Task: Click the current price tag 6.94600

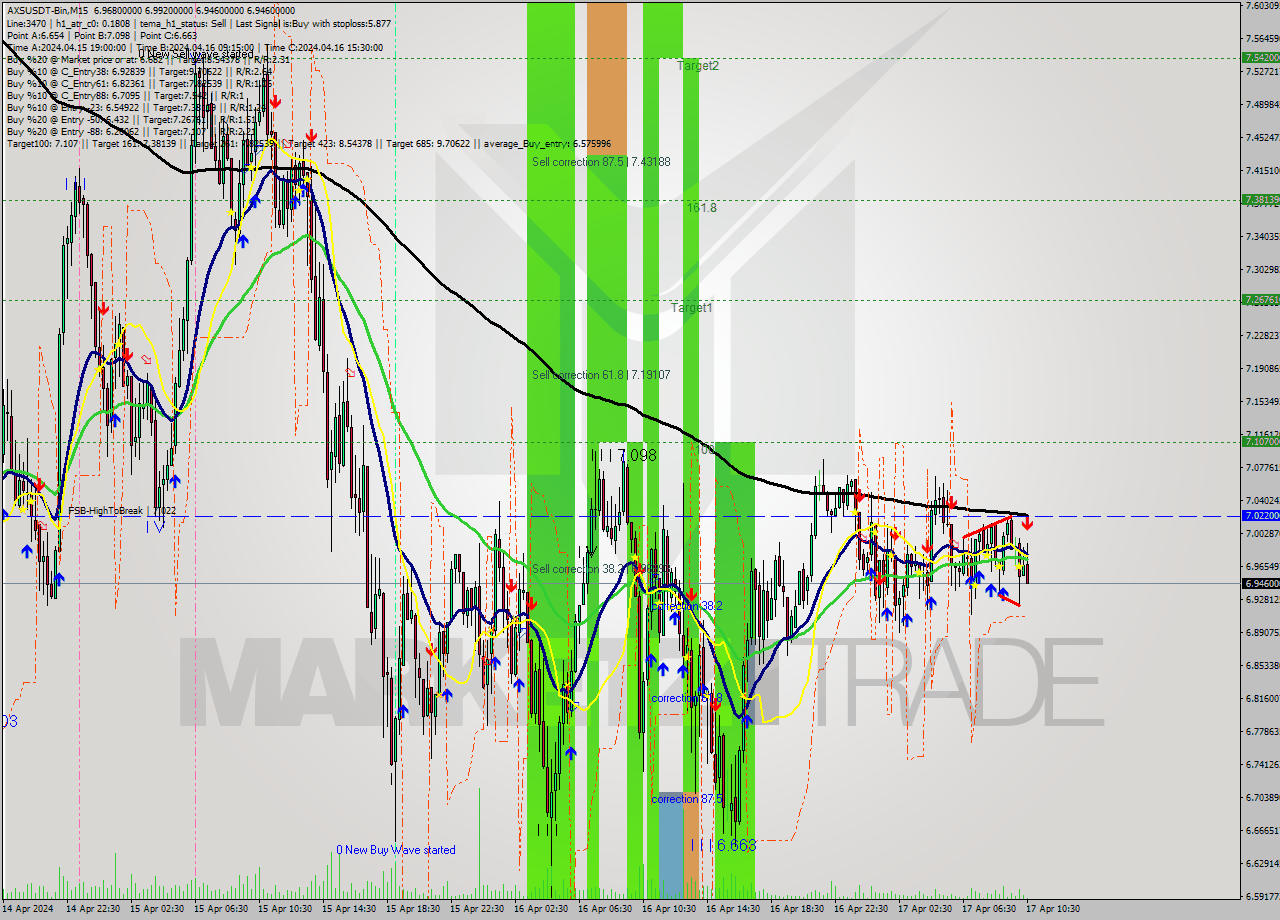Action: [1260, 583]
